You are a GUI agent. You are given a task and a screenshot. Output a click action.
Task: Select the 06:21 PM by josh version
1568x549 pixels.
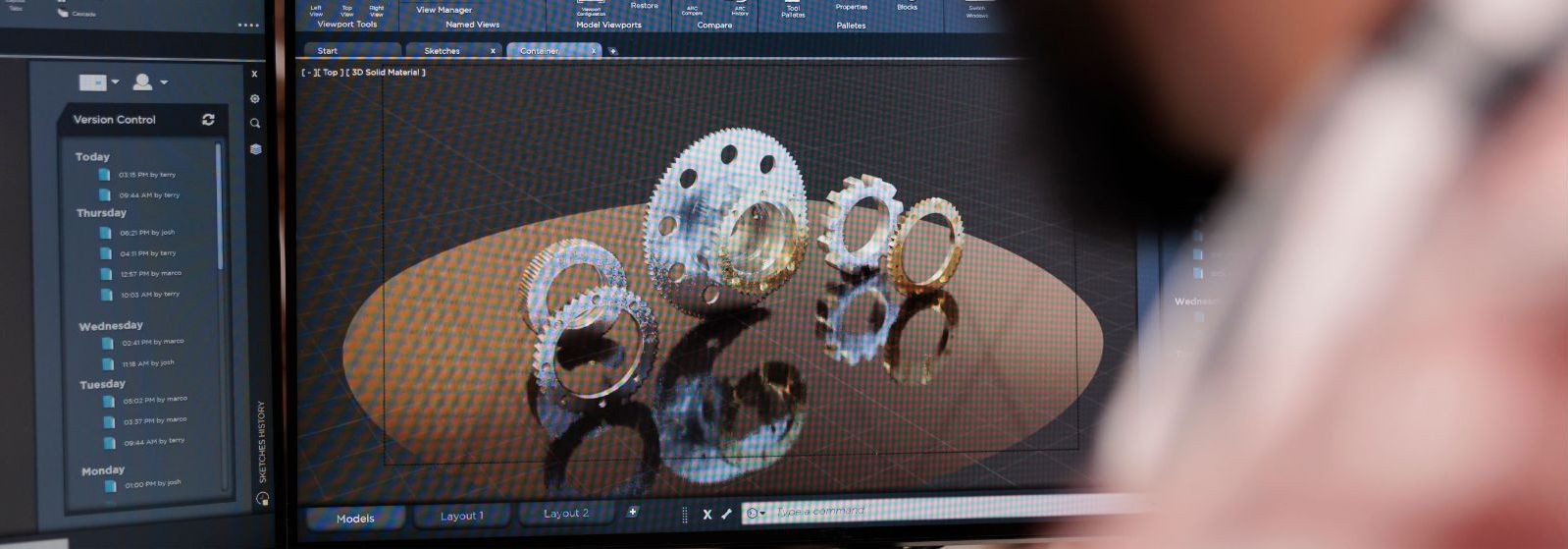[x=137, y=233]
